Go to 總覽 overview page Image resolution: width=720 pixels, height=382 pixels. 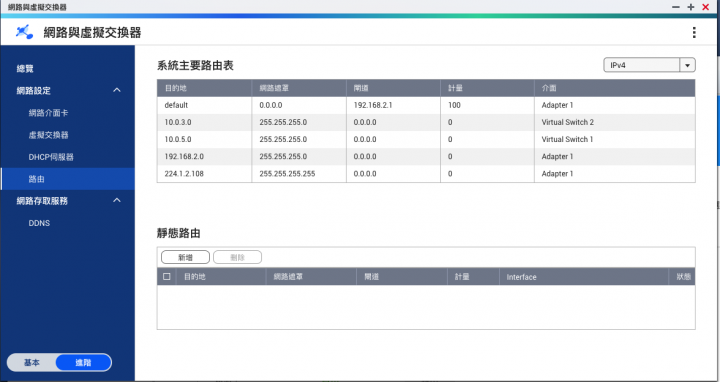25,69
